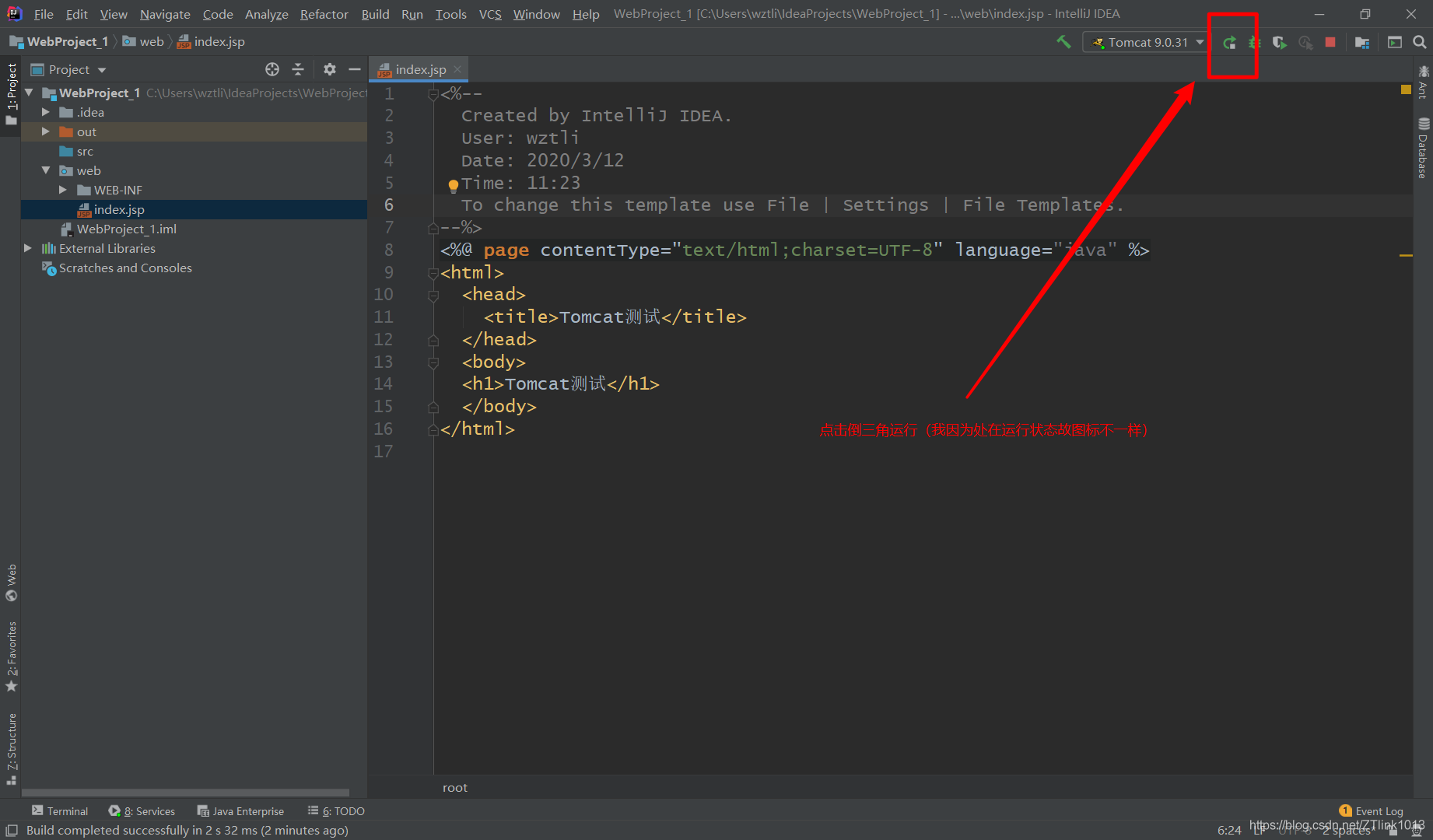Stop the running server with red square
Screen dimensions: 1433x840
click(1330, 42)
